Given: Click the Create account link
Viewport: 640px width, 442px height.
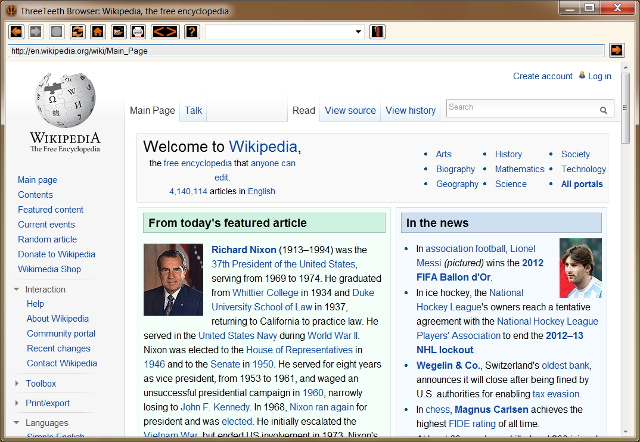Looking at the screenshot, I should (542, 76).
